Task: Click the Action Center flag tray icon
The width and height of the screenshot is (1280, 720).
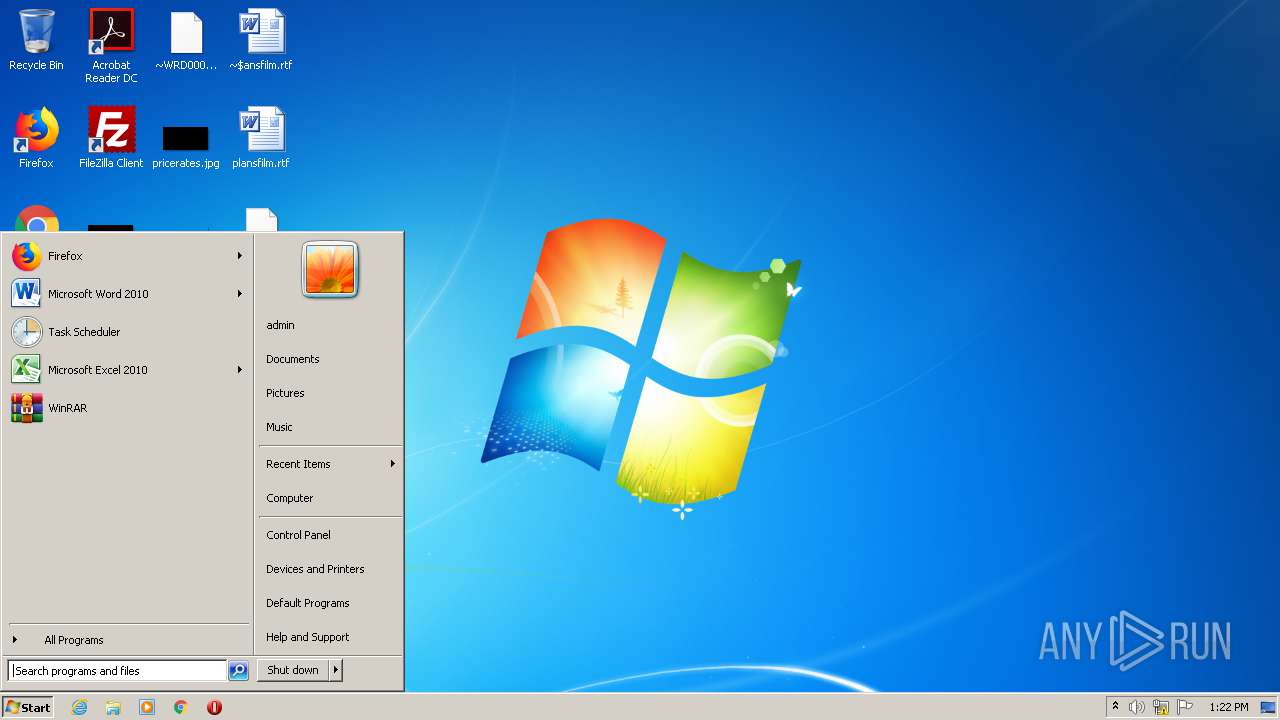Action: [1185, 707]
